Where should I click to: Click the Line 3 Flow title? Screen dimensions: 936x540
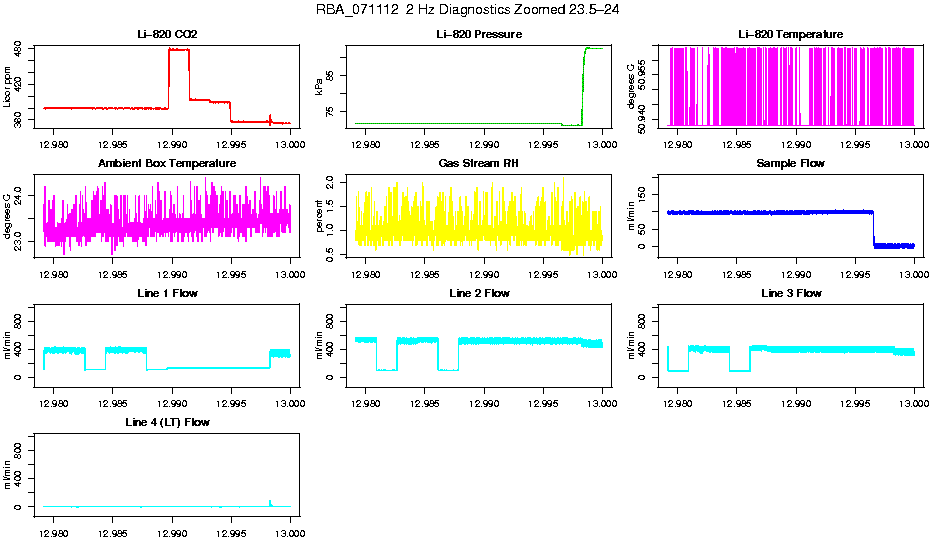coord(792,293)
